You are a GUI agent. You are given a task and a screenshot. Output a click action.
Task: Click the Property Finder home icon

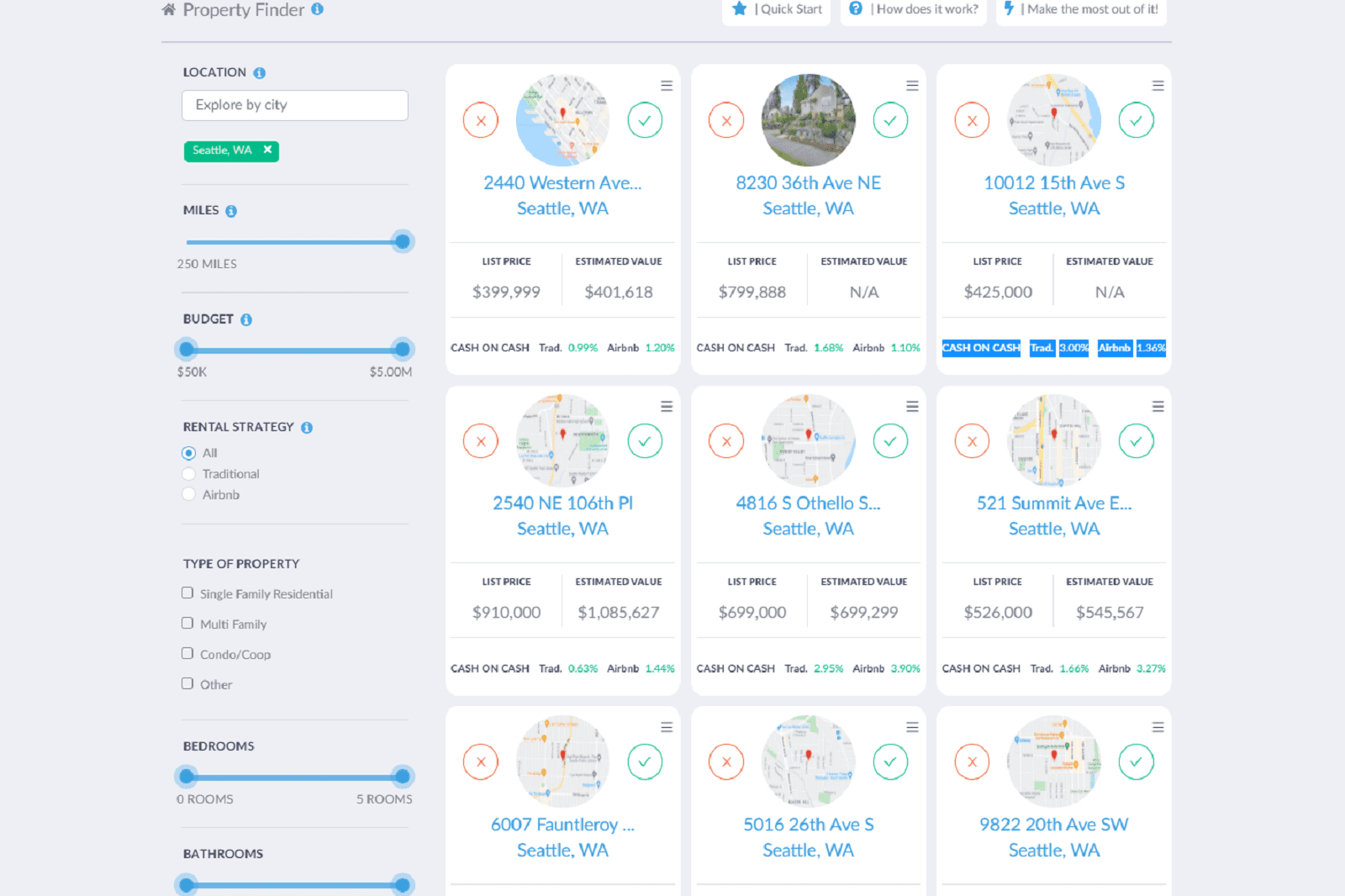pyautogui.click(x=167, y=9)
